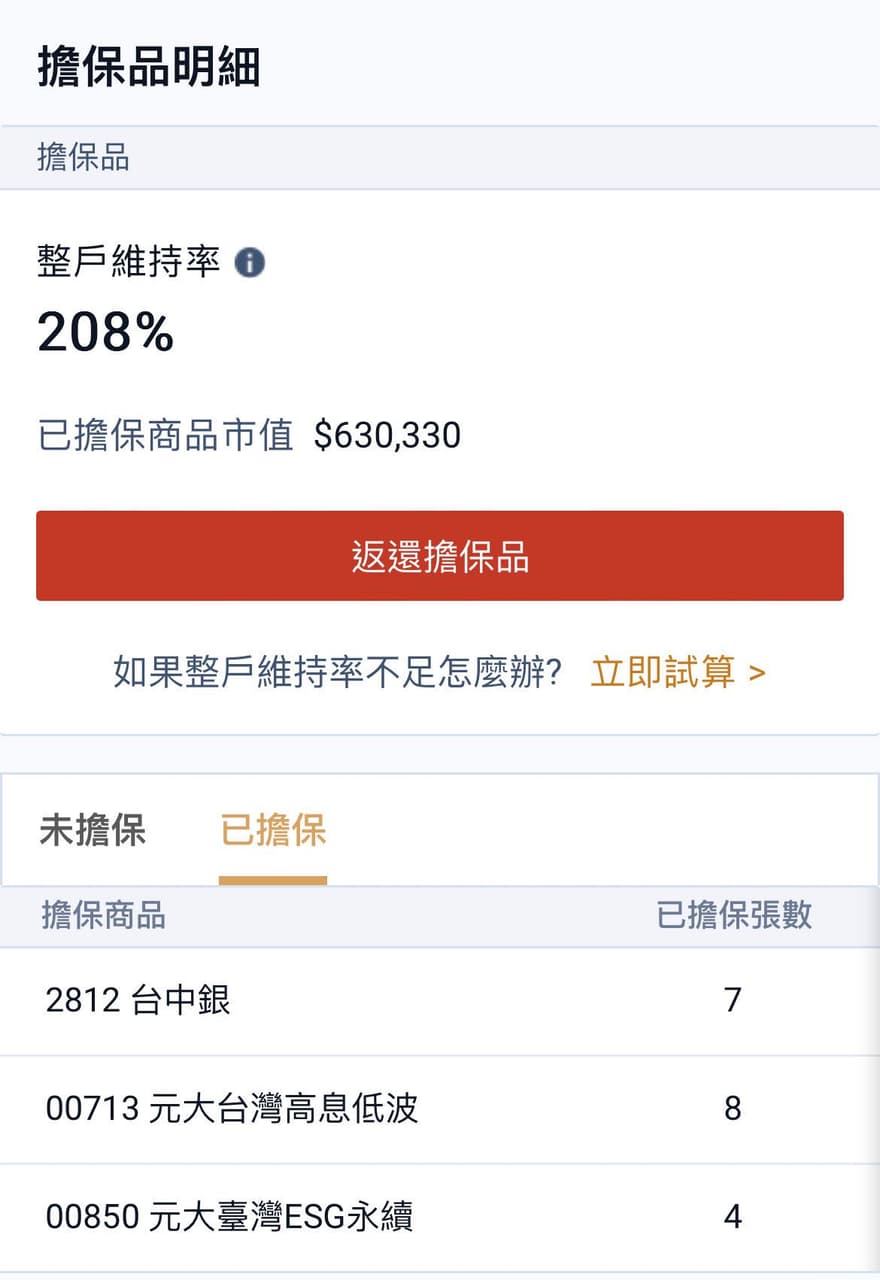Image resolution: width=880 pixels, height=1280 pixels.
Task: Tap the pledged count 8 for 元大台灣高息低波
Action: click(733, 1110)
